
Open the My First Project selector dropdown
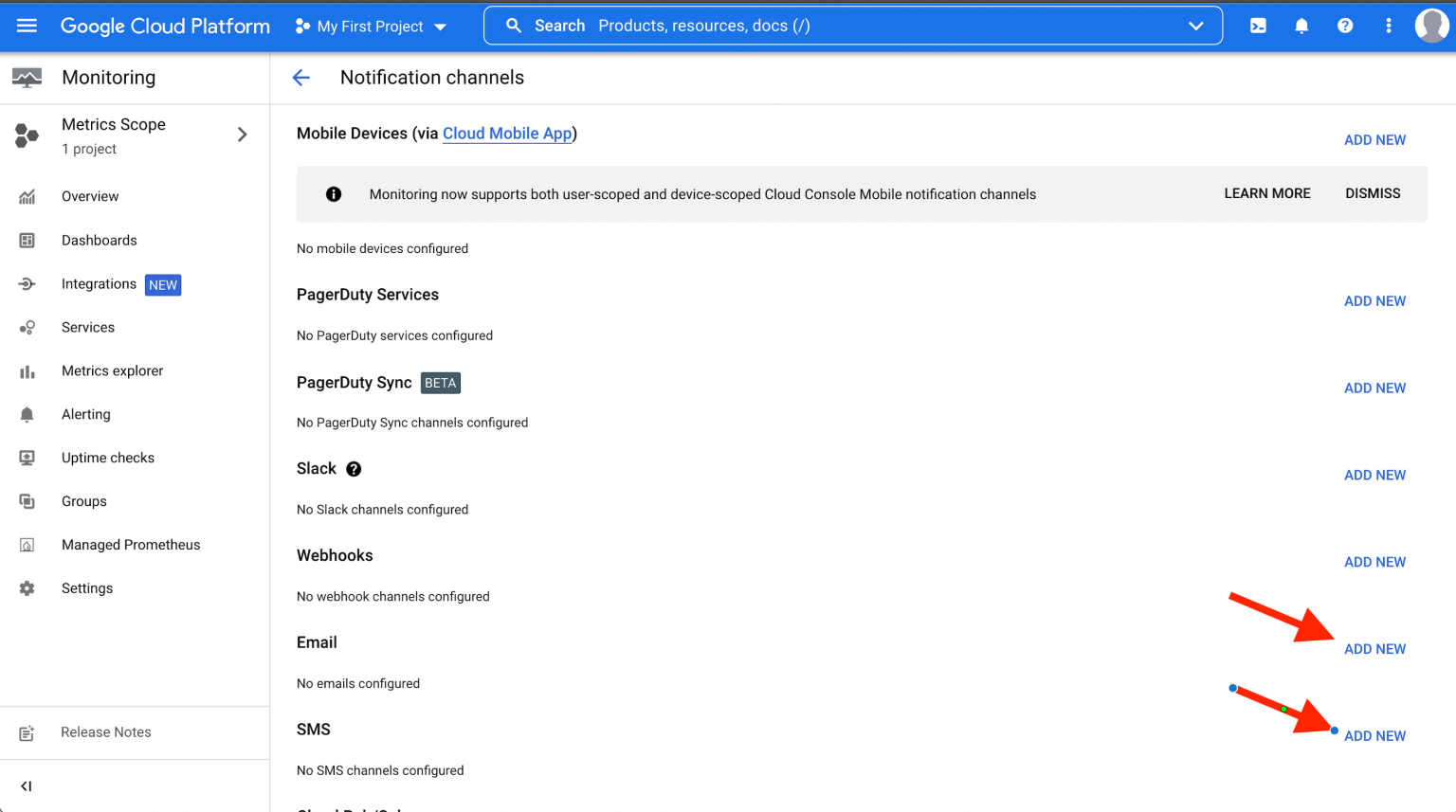(x=371, y=27)
